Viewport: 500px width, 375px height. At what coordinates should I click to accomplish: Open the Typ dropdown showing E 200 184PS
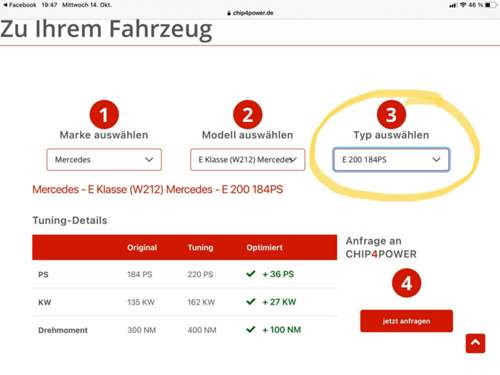[391, 160]
